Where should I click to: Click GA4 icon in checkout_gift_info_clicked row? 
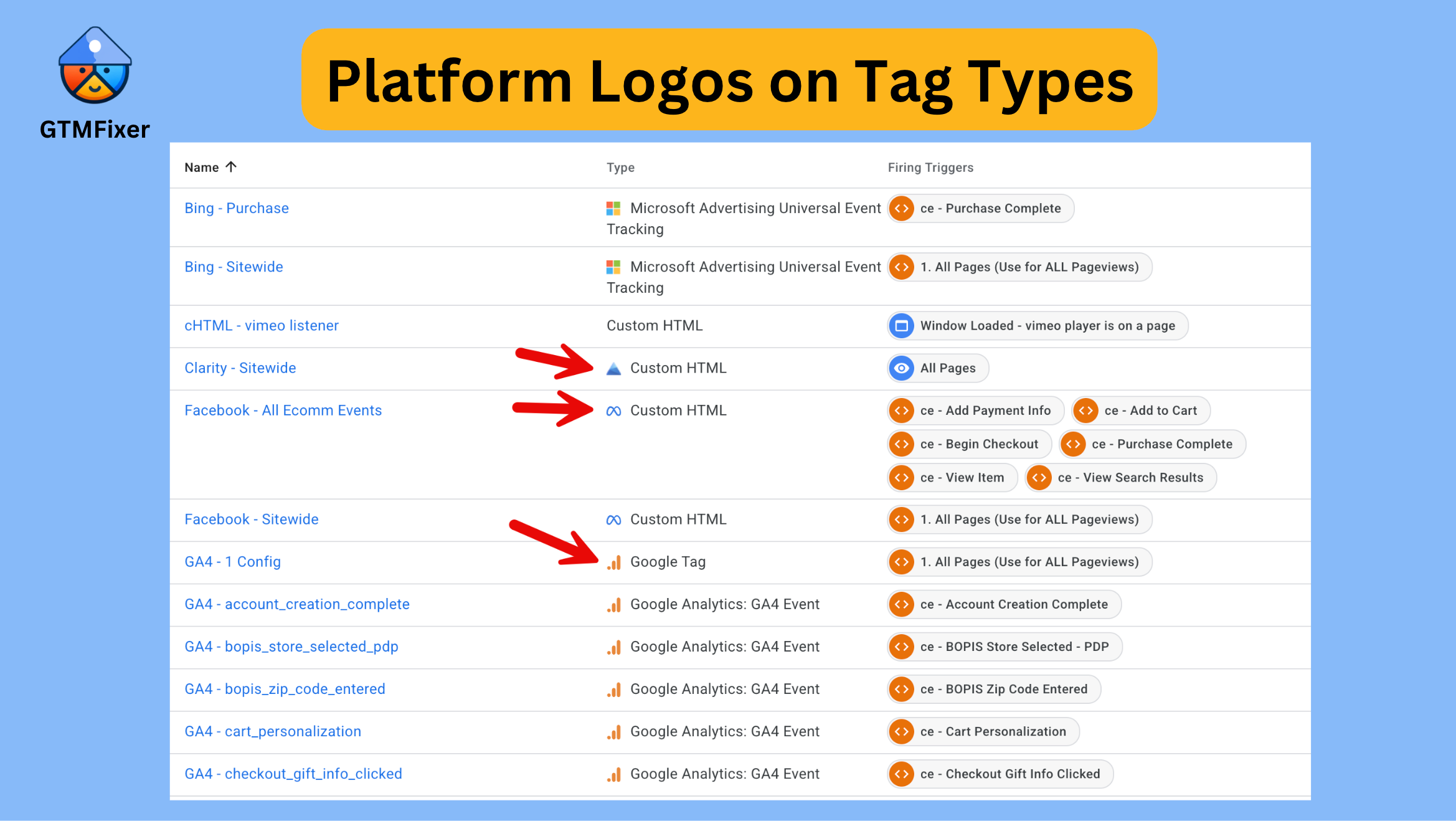614,774
